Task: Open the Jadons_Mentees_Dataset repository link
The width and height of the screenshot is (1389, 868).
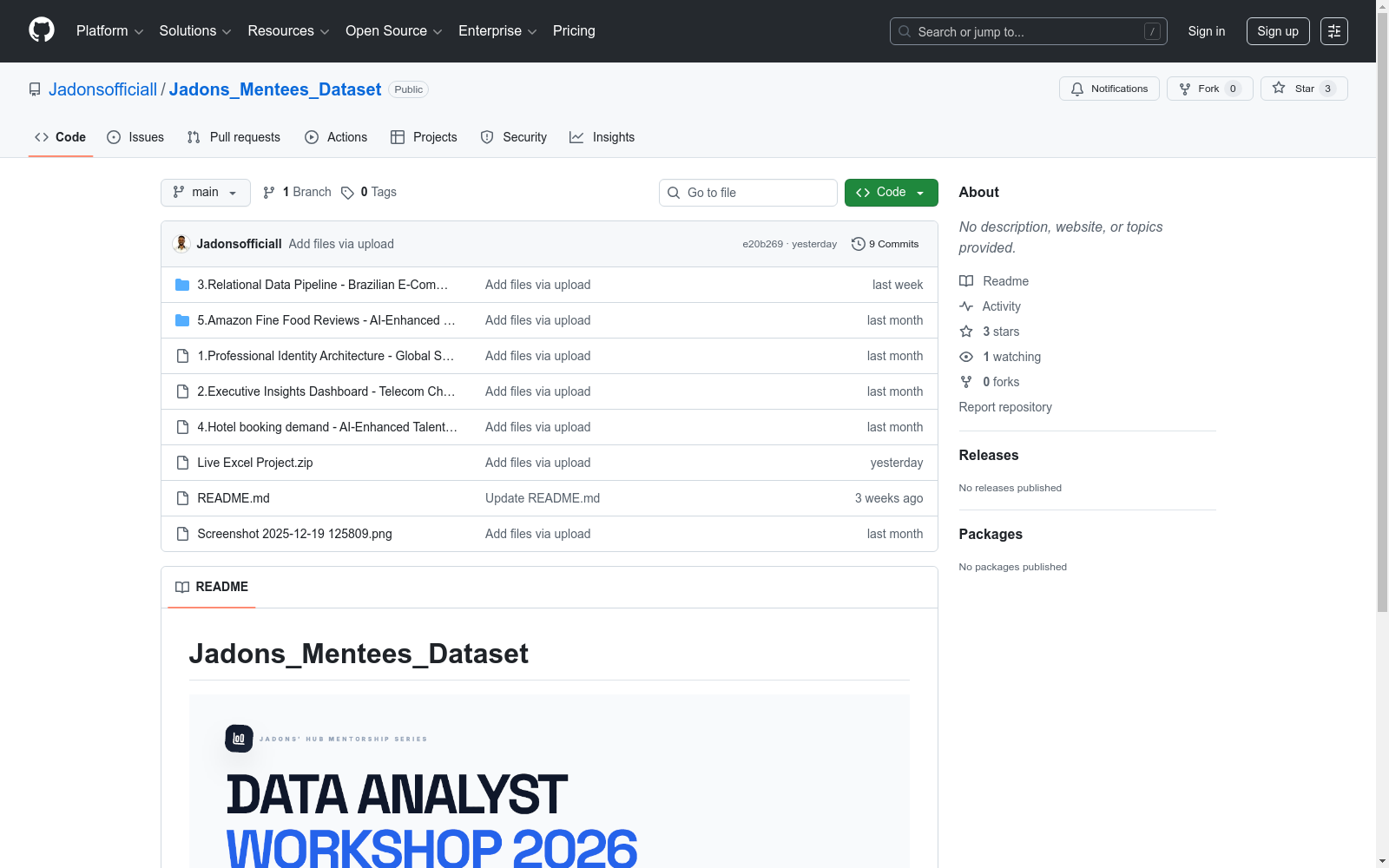Action: pyautogui.click(x=275, y=89)
